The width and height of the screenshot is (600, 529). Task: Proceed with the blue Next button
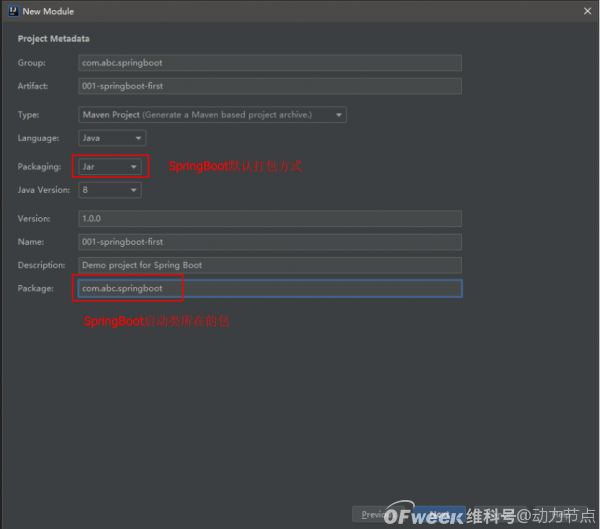point(440,515)
